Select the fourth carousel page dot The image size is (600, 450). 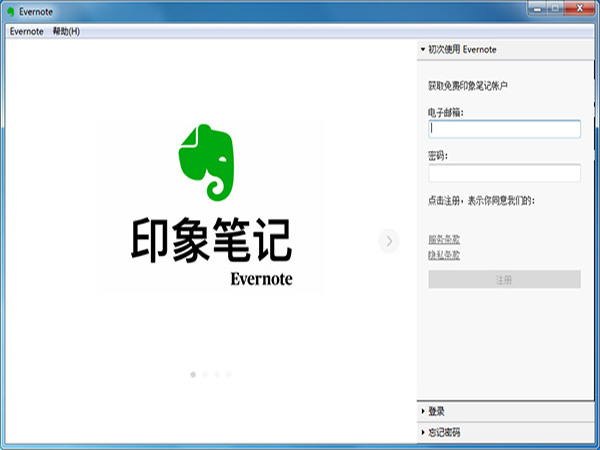[x=229, y=375]
